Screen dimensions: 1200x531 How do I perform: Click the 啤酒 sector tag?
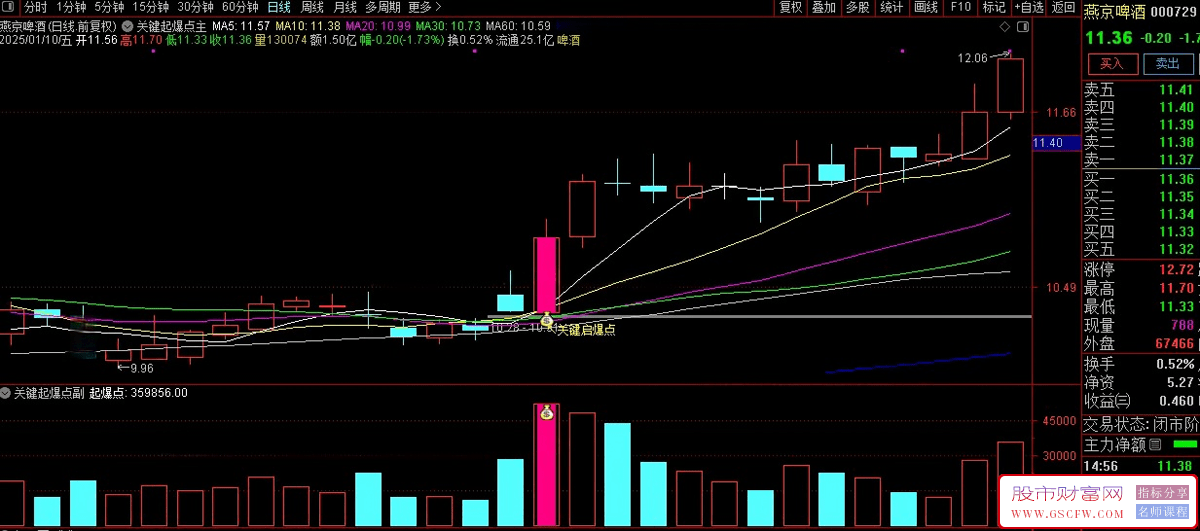[568, 40]
